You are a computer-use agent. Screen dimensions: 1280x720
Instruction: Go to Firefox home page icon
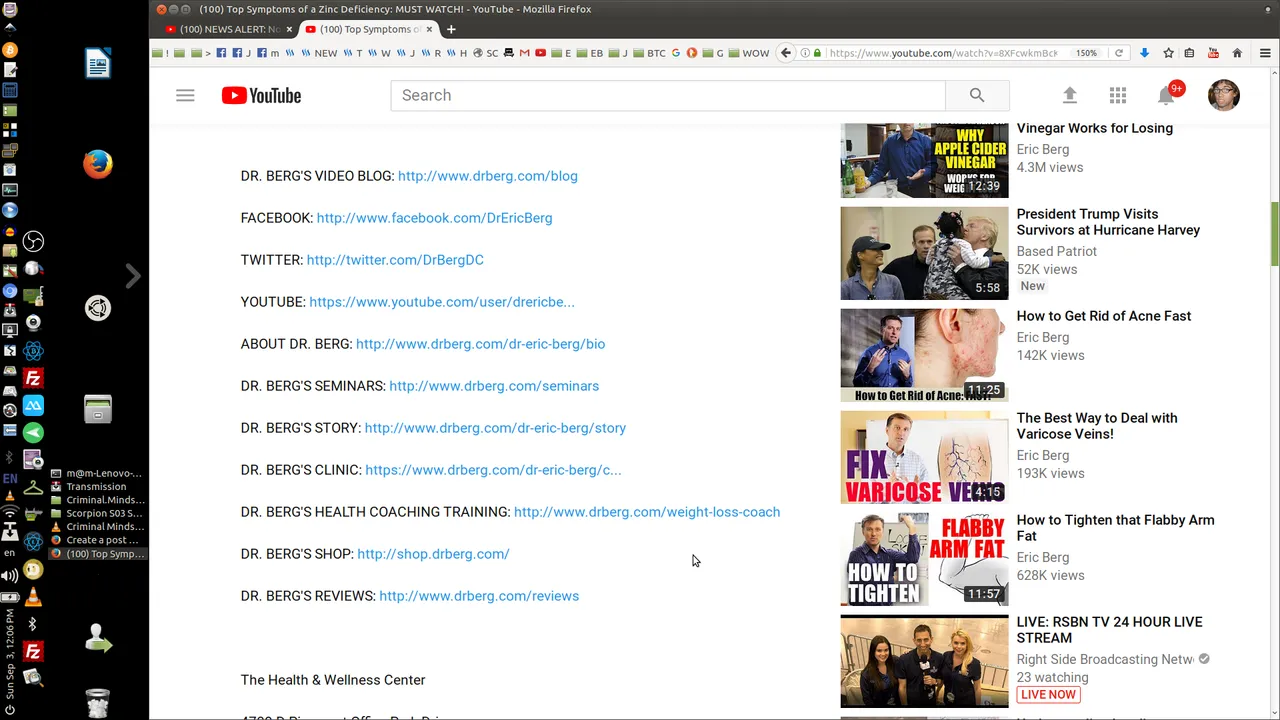(1237, 53)
